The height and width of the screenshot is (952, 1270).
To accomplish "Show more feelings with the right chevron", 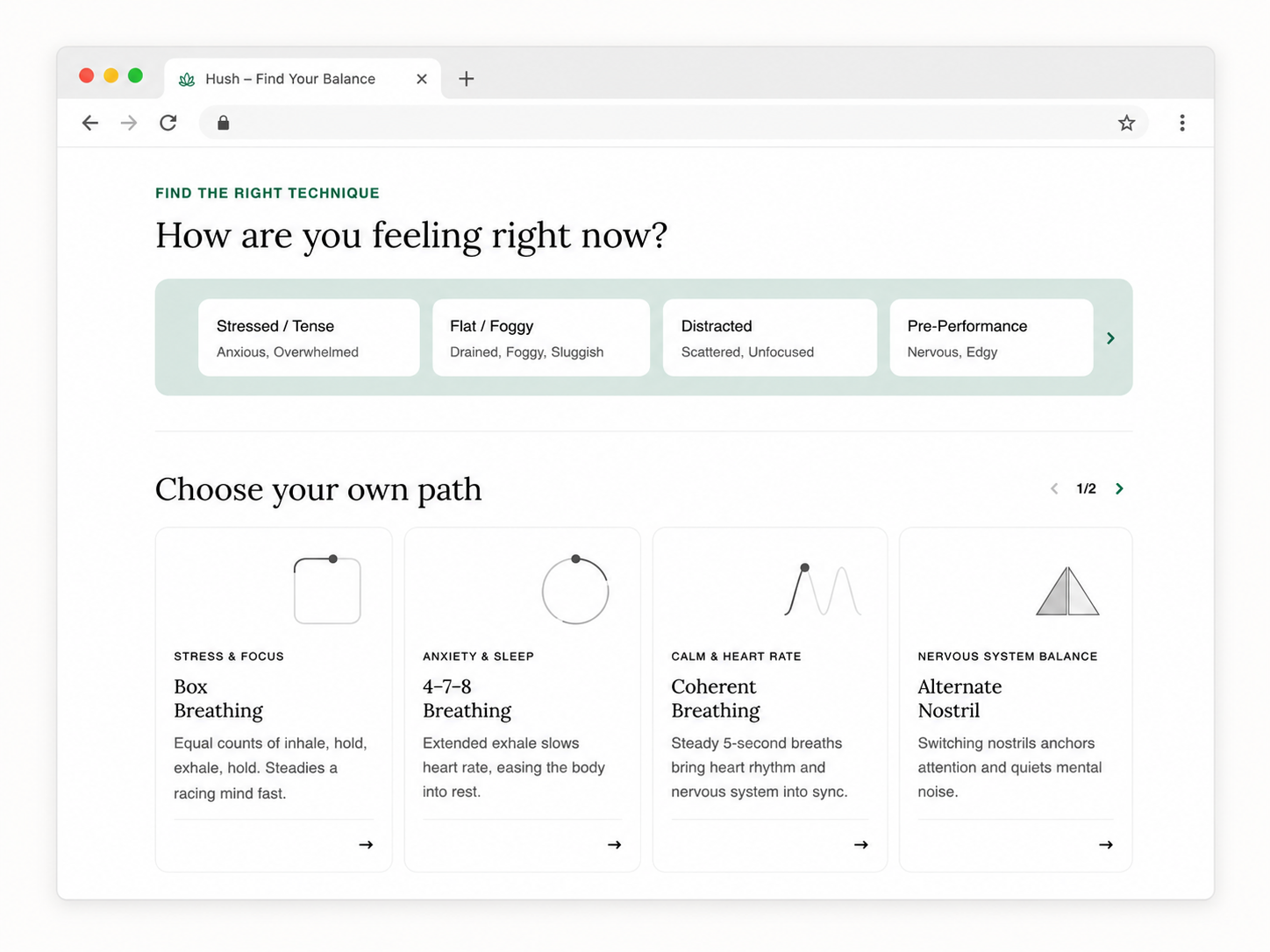I will click(1111, 338).
